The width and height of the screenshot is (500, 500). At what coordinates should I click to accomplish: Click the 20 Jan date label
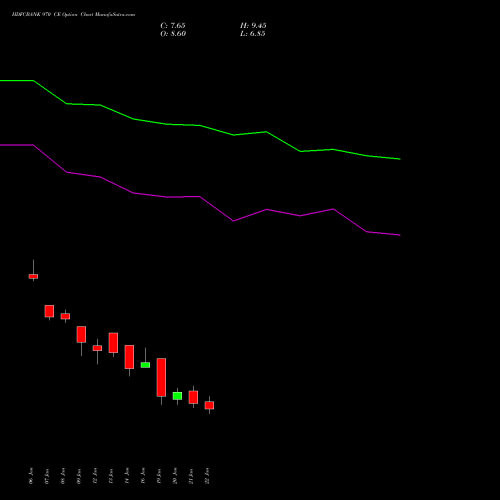175,476
